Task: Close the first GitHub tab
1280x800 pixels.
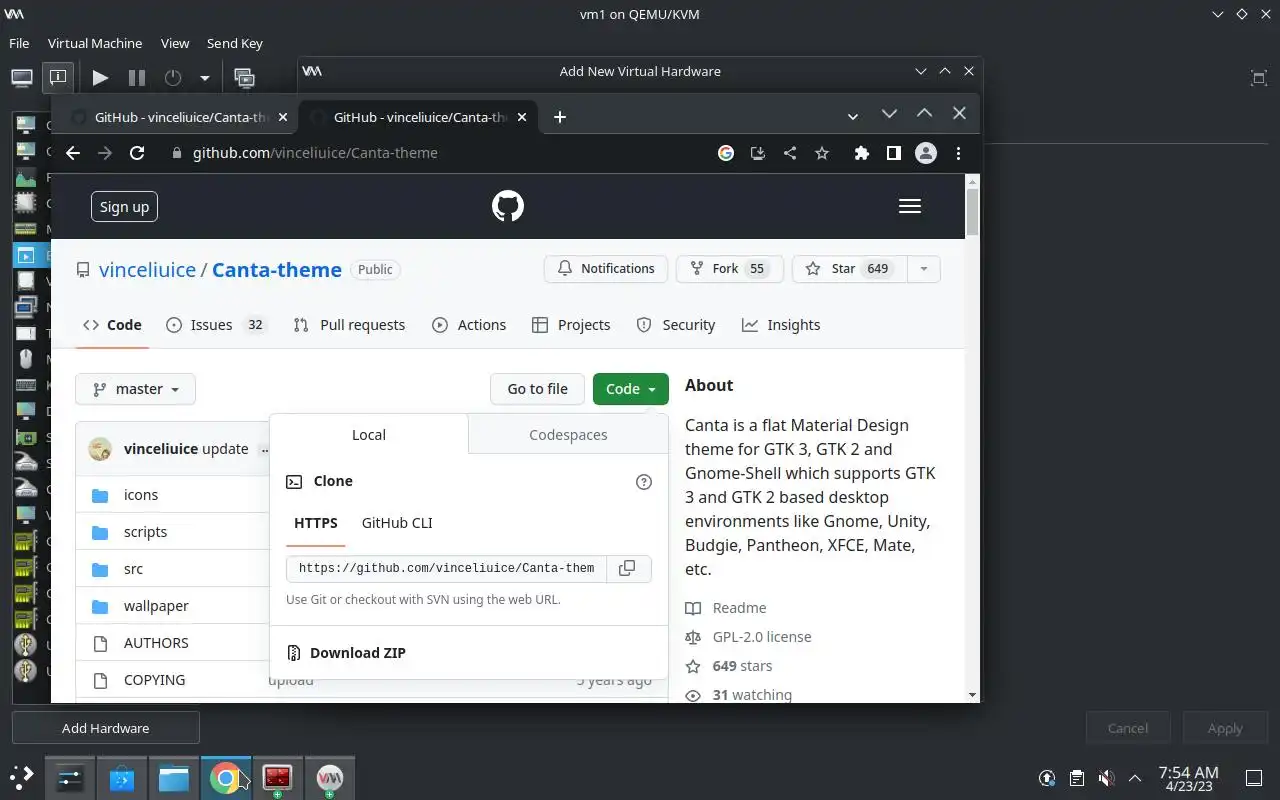Action: coord(283,117)
